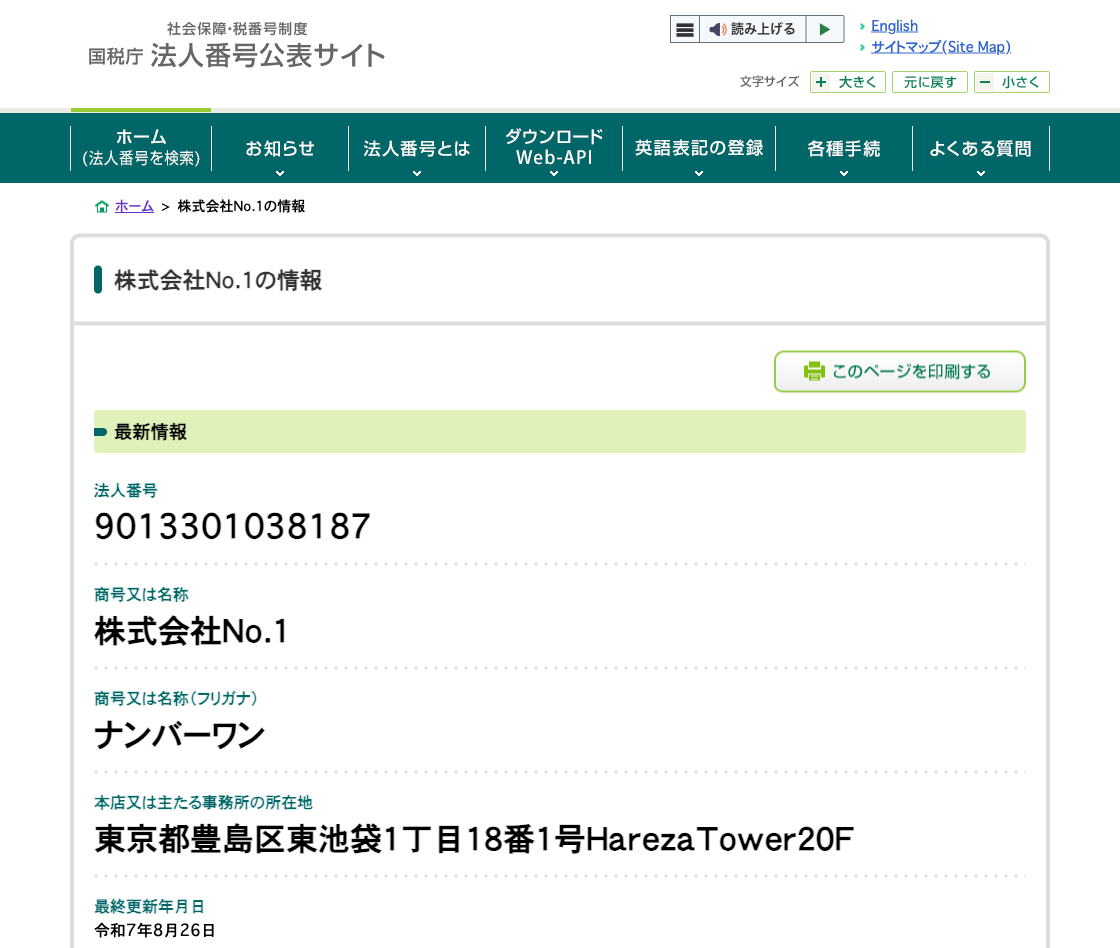1120x948 pixels.
Task: Open the read-aloud hamburger menu icon
Action: pyautogui.click(x=684, y=29)
